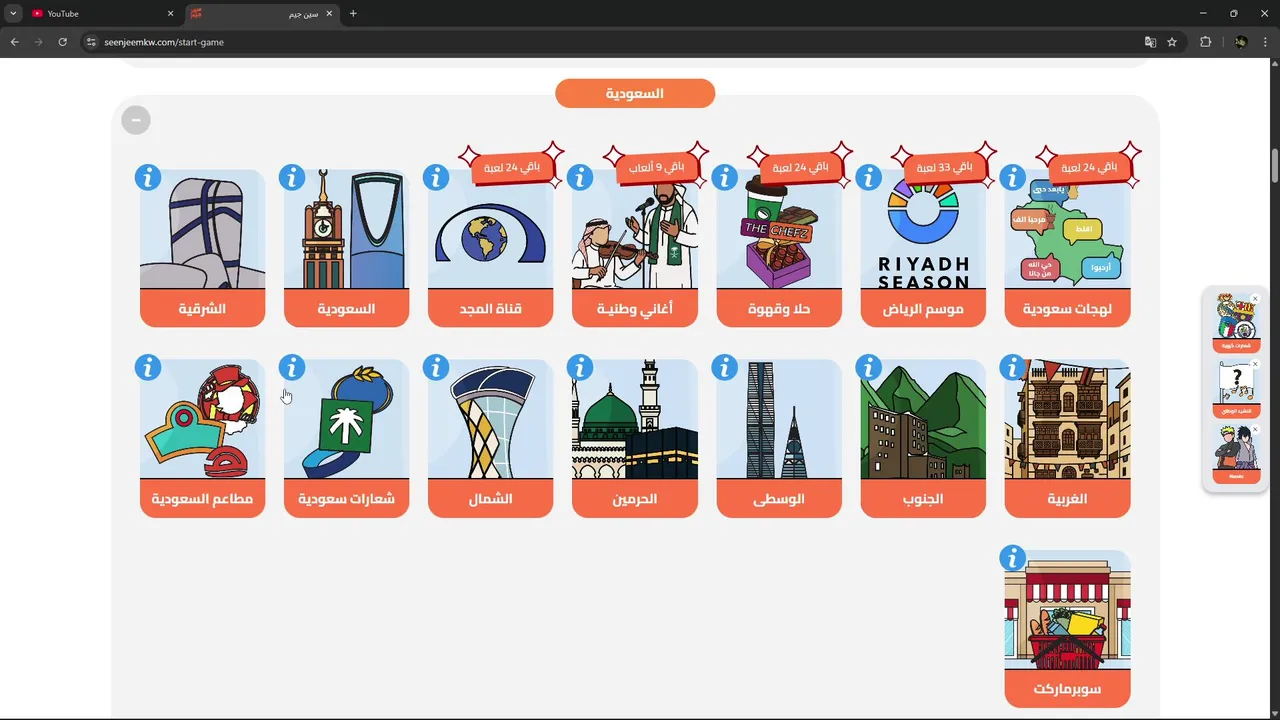
Task: Choose the قناة المجد category image
Action: 491,230
